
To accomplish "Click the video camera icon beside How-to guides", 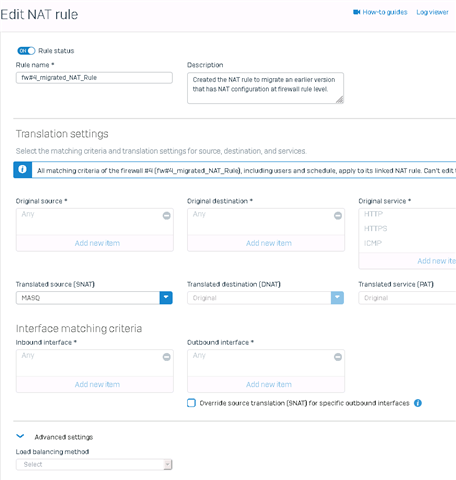I will [x=356, y=12].
